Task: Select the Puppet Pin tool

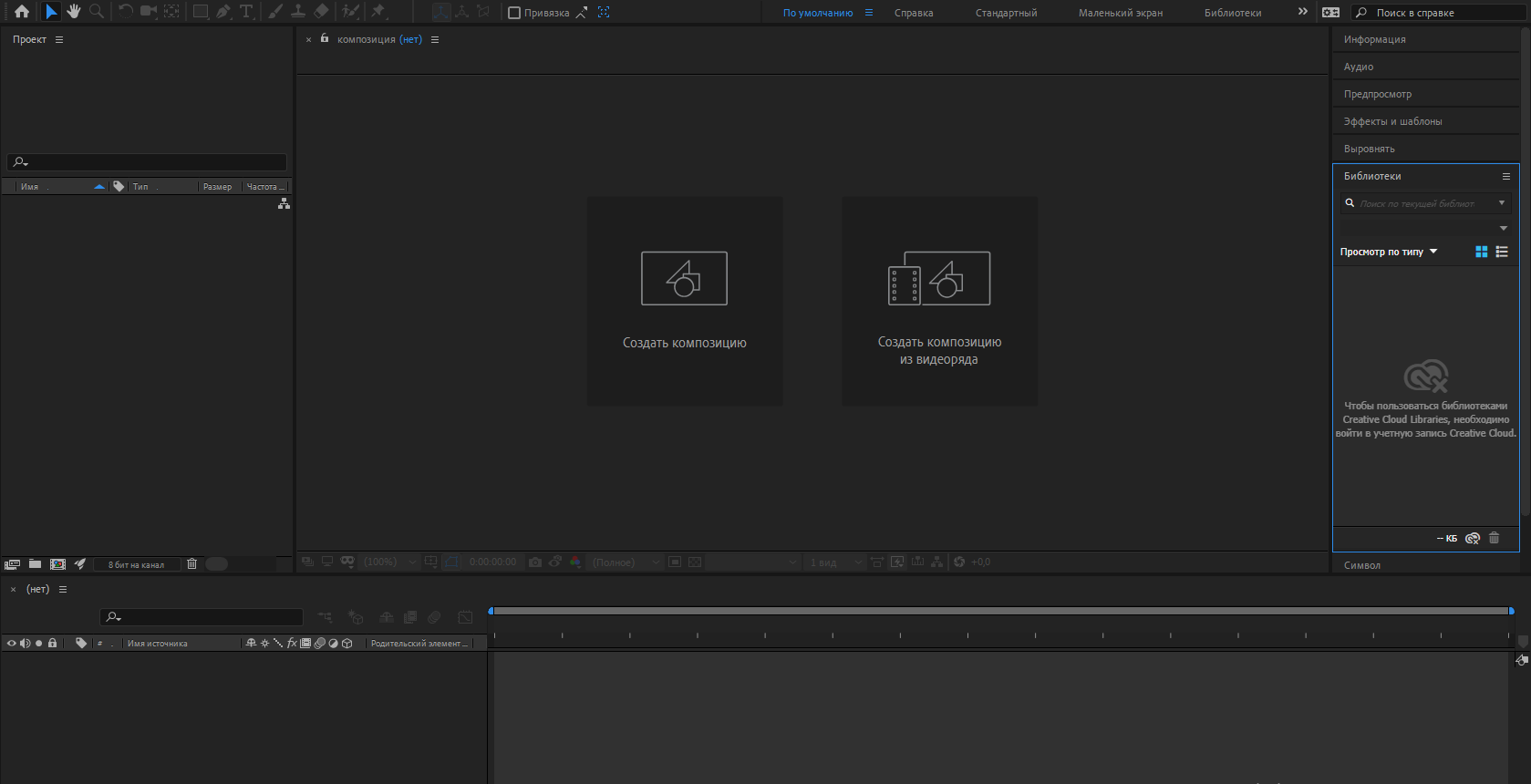Action: (378, 12)
